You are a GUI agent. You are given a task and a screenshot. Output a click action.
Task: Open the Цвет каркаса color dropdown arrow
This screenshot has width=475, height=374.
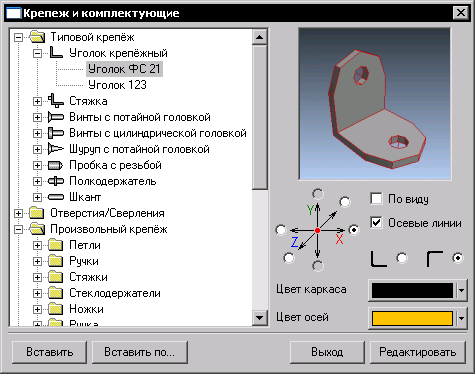461,290
